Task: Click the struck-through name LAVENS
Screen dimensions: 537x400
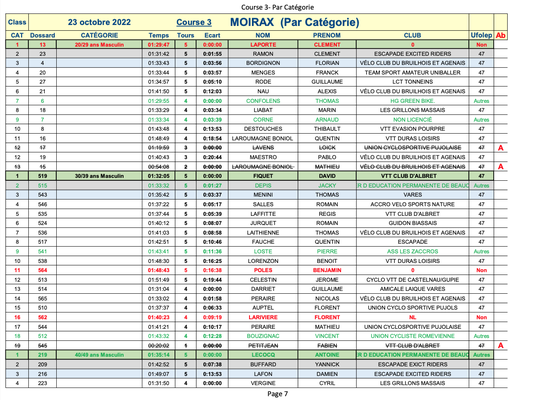Action: pyautogui.click(x=263, y=148)
